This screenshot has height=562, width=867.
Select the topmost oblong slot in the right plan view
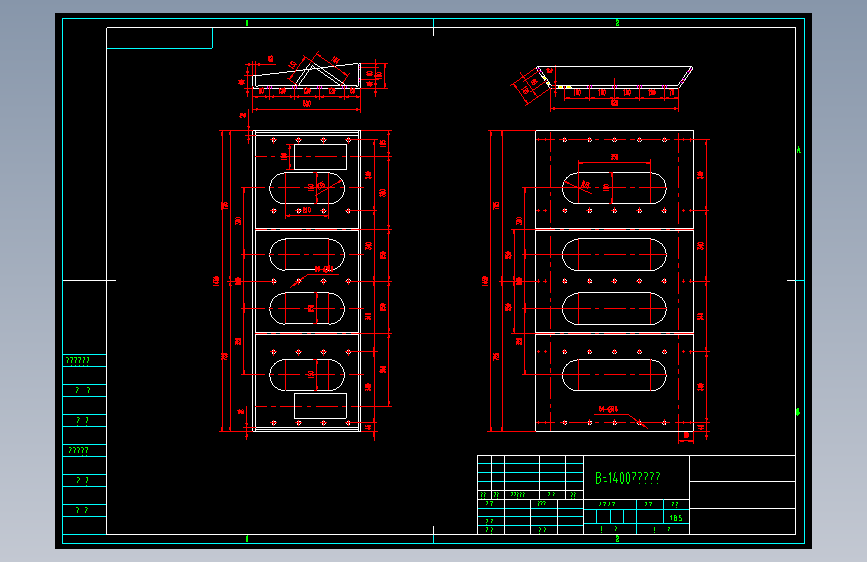(x=614, y=188)
